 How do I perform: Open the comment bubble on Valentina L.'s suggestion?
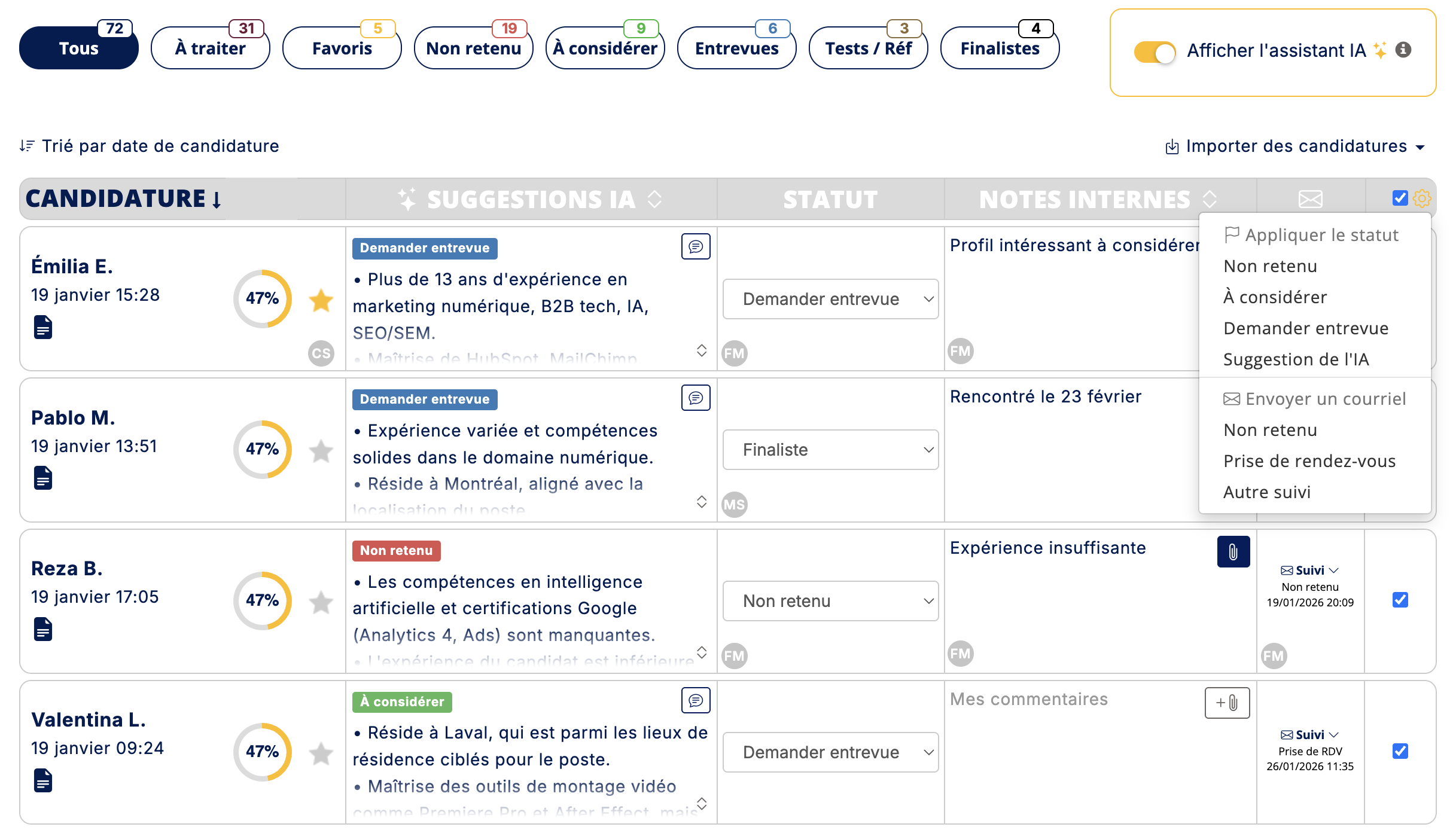tap(695, 701)
